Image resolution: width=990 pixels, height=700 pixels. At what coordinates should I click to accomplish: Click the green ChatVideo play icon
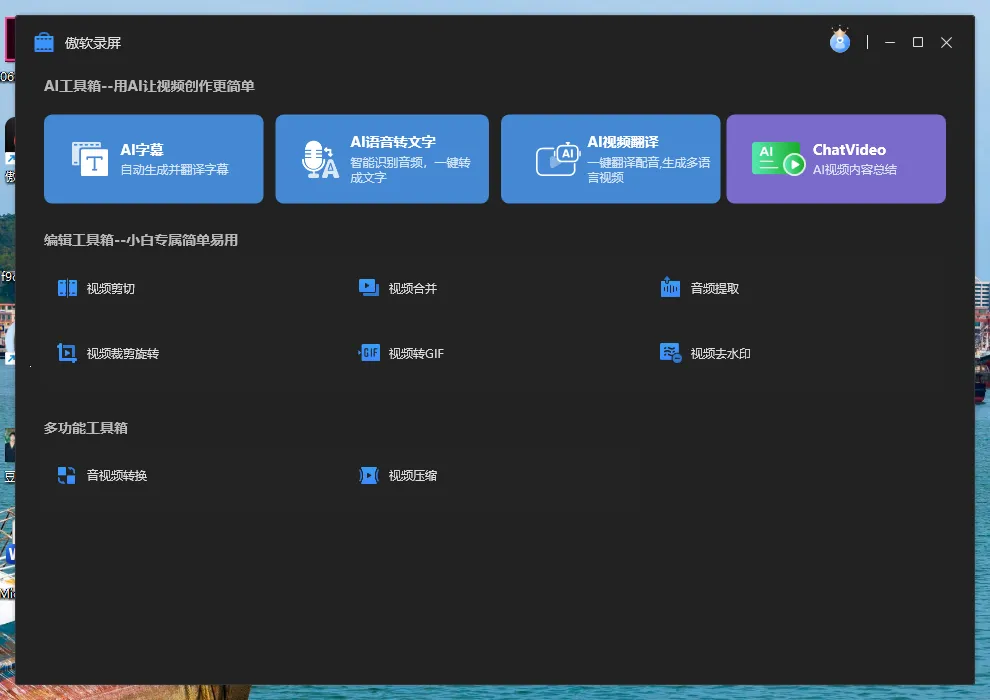(778, 158)
